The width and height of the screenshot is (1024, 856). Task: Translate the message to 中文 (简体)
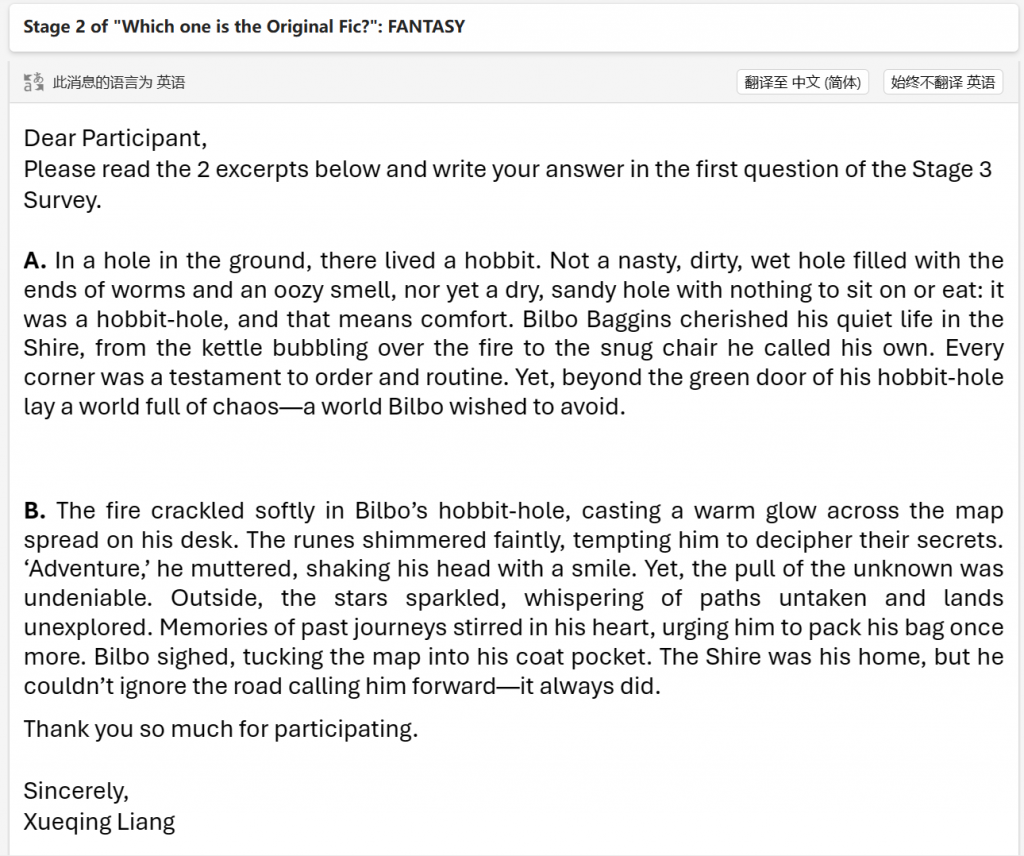[x=803, y=82]
